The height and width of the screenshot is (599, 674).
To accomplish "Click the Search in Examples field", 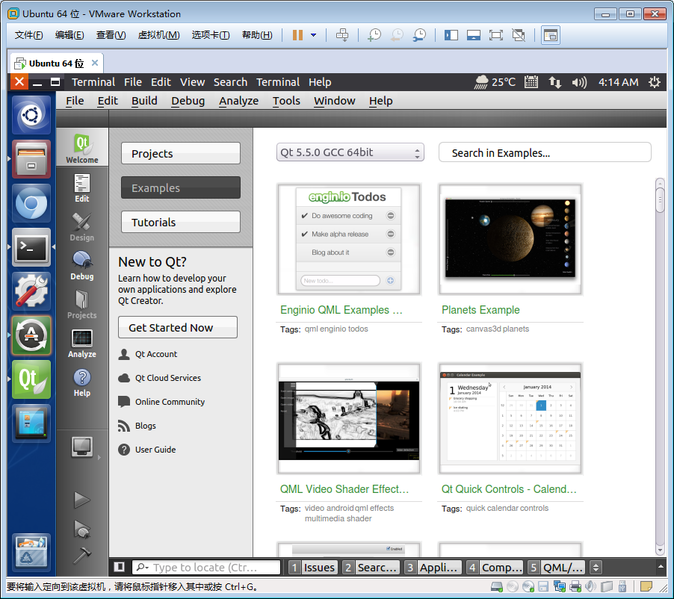I will pos(544,152).
